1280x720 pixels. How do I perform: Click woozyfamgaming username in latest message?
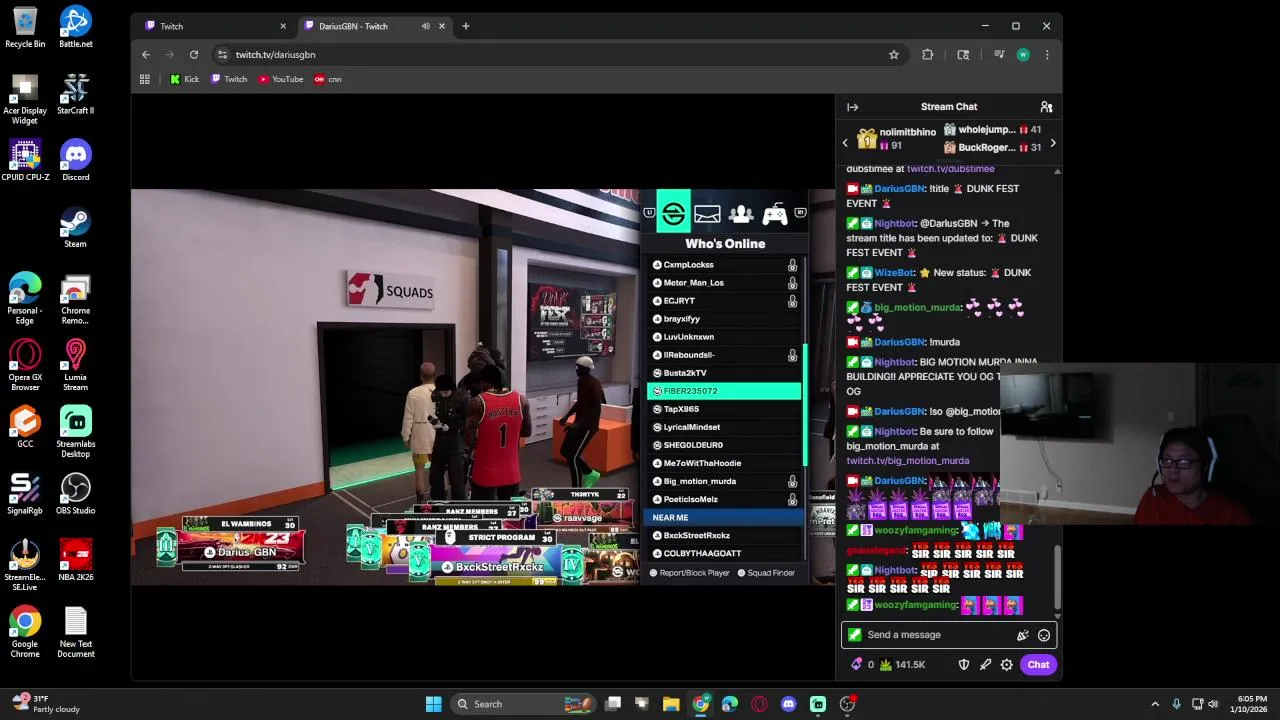pos(916,605)
